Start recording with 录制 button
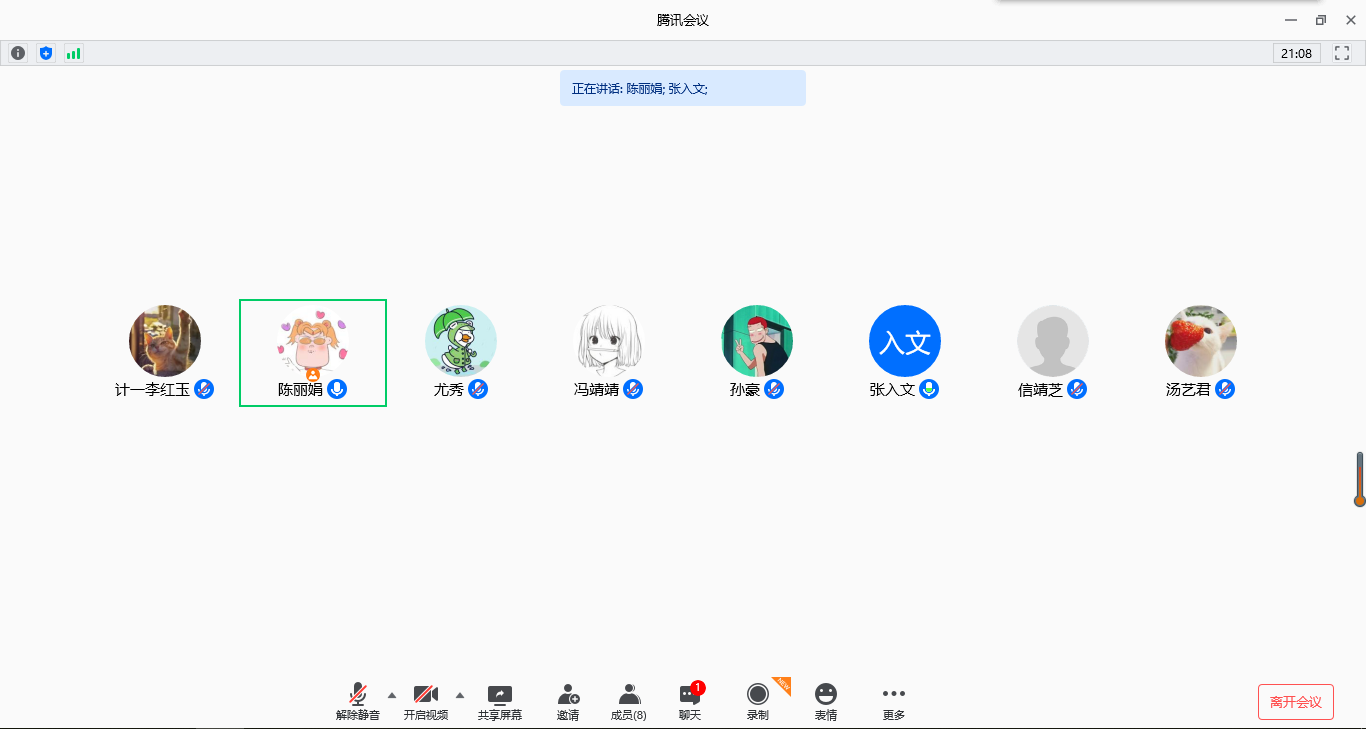Viewport: 1366px width, 729px height. coord(758,702)
